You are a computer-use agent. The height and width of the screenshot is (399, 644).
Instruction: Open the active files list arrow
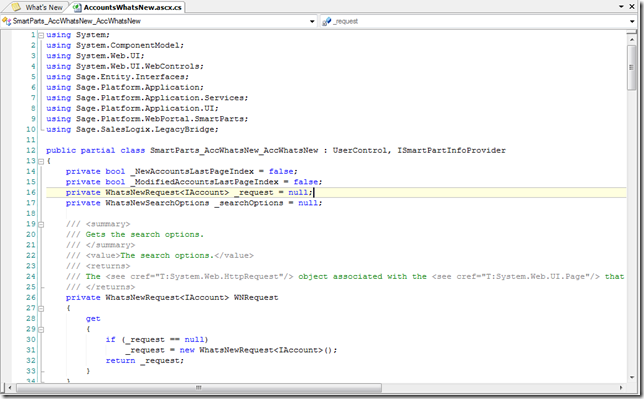621,7
